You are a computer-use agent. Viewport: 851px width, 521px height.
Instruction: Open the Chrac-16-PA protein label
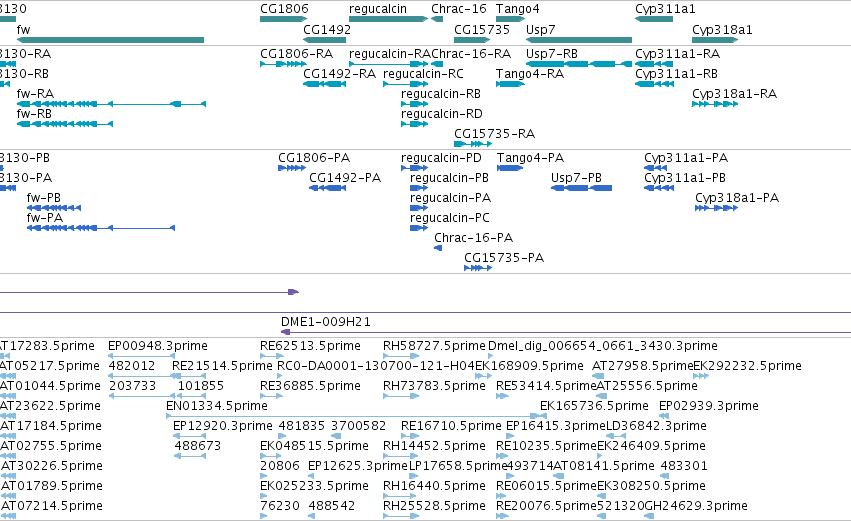(x=473, y=238)
